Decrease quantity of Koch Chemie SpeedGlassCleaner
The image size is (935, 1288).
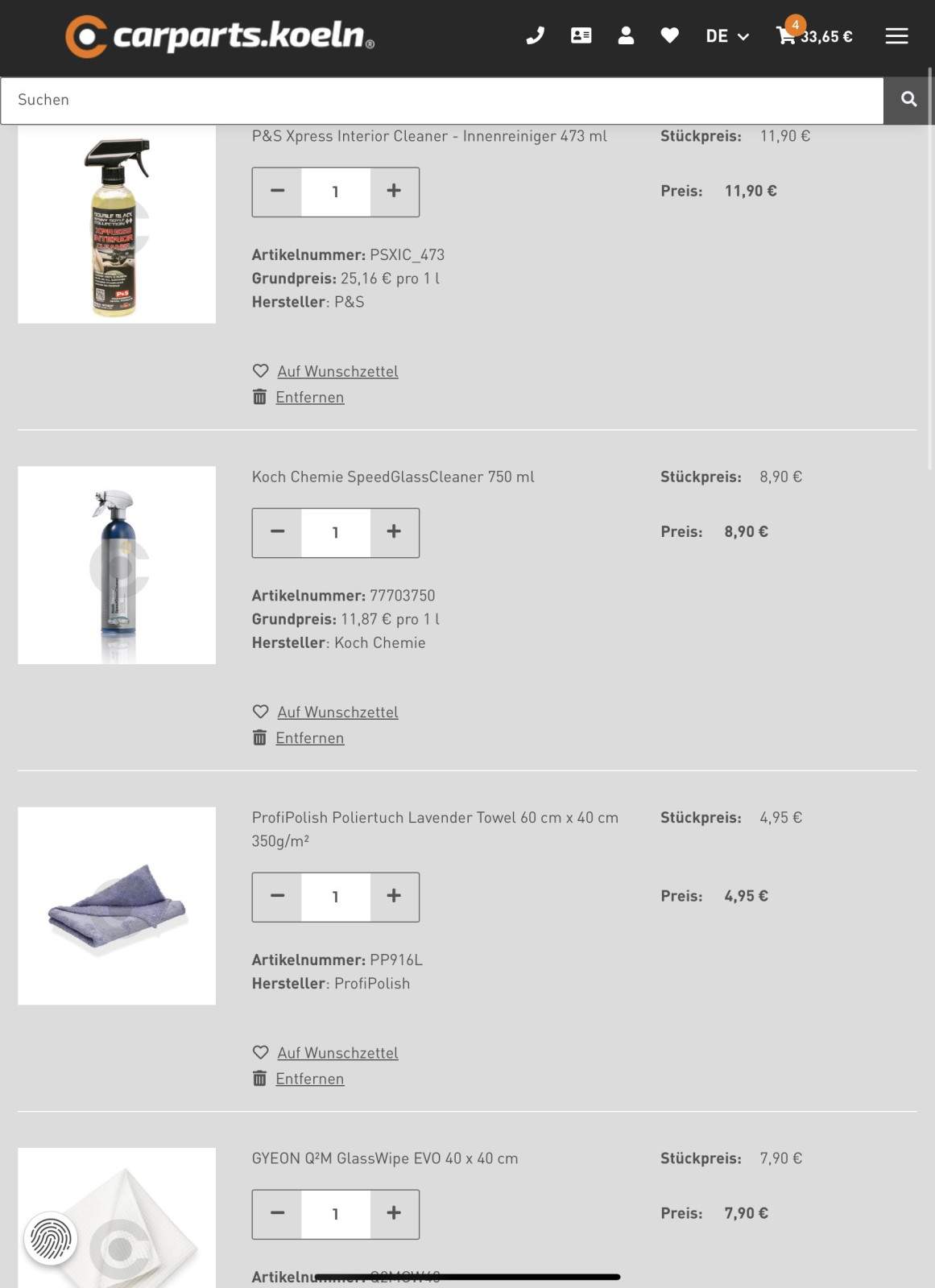[277, 532]
